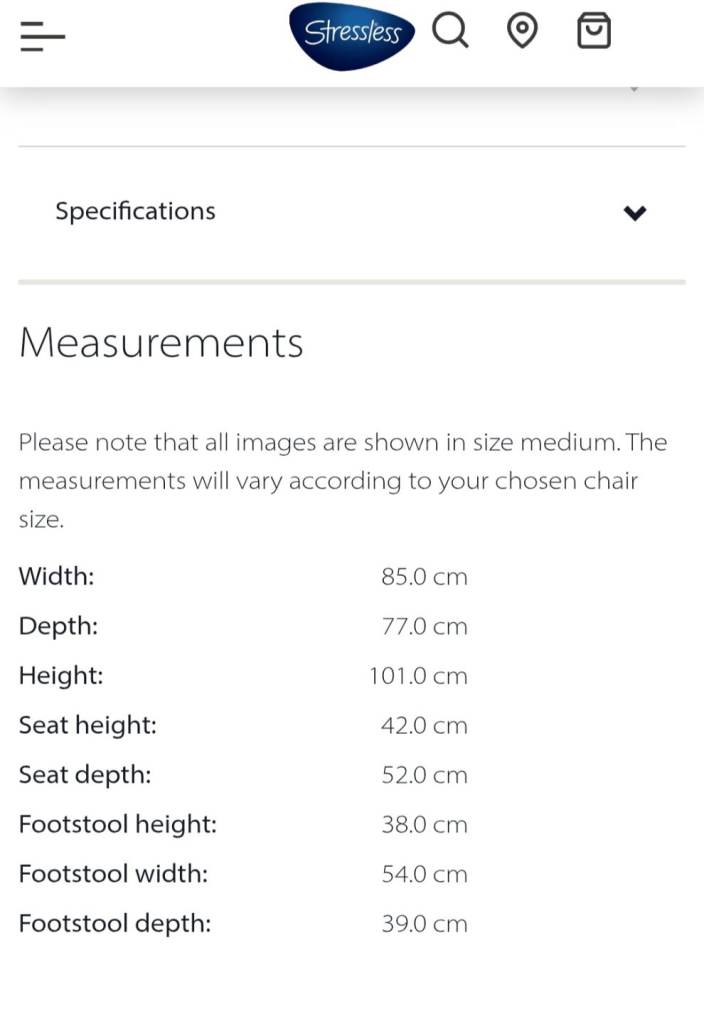The height and width of the screenshot is (1024, 704).
Task: Click the size medium note paragraph
Action: 343,480
